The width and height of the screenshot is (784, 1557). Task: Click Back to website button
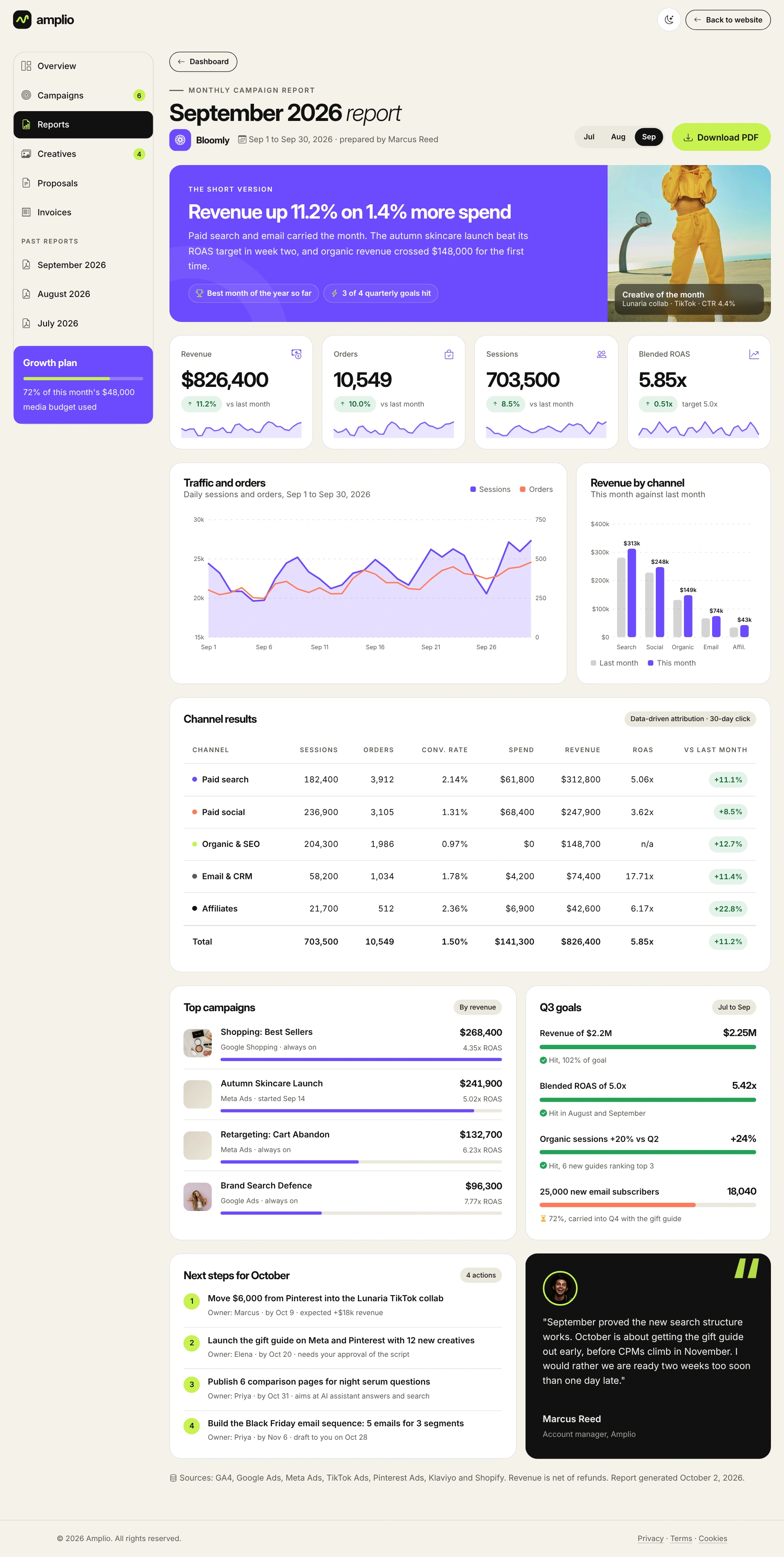click(x=728, y=20)
